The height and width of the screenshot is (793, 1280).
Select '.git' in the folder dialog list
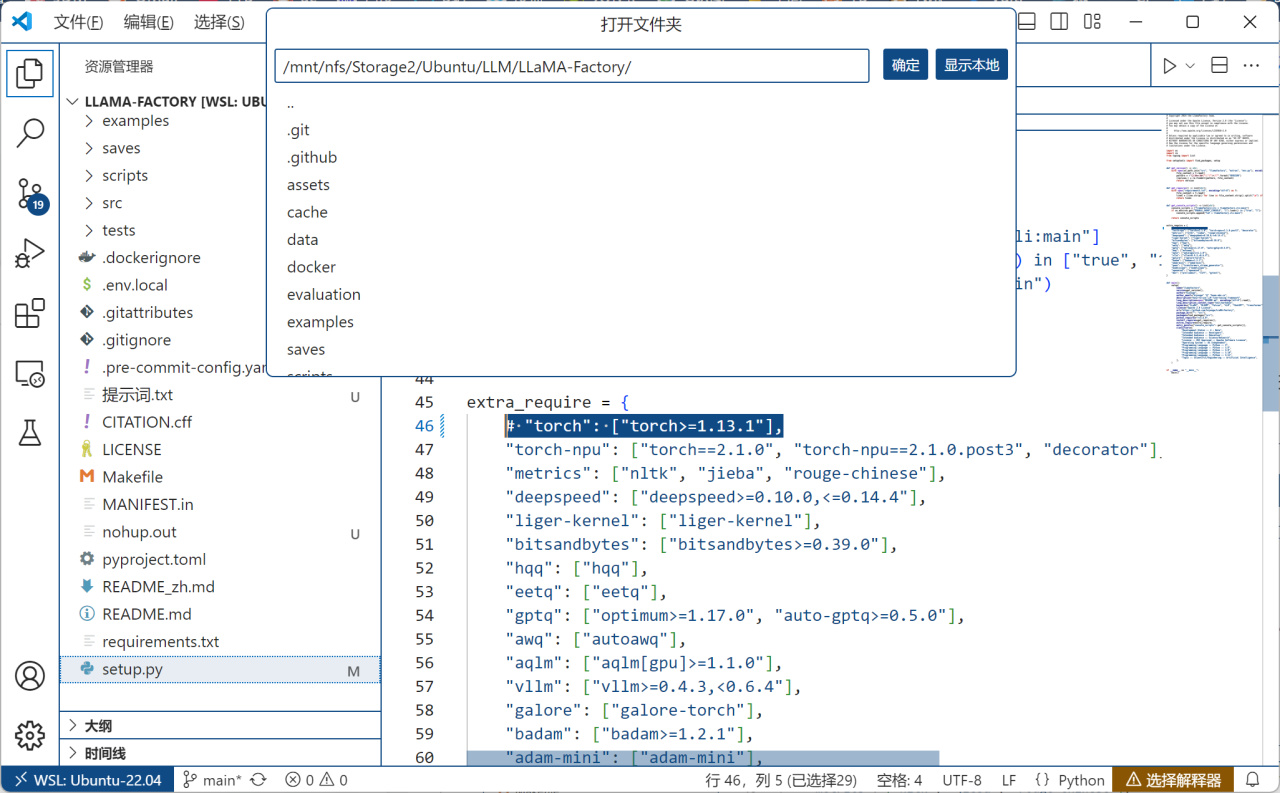click(x=642, y=130)
